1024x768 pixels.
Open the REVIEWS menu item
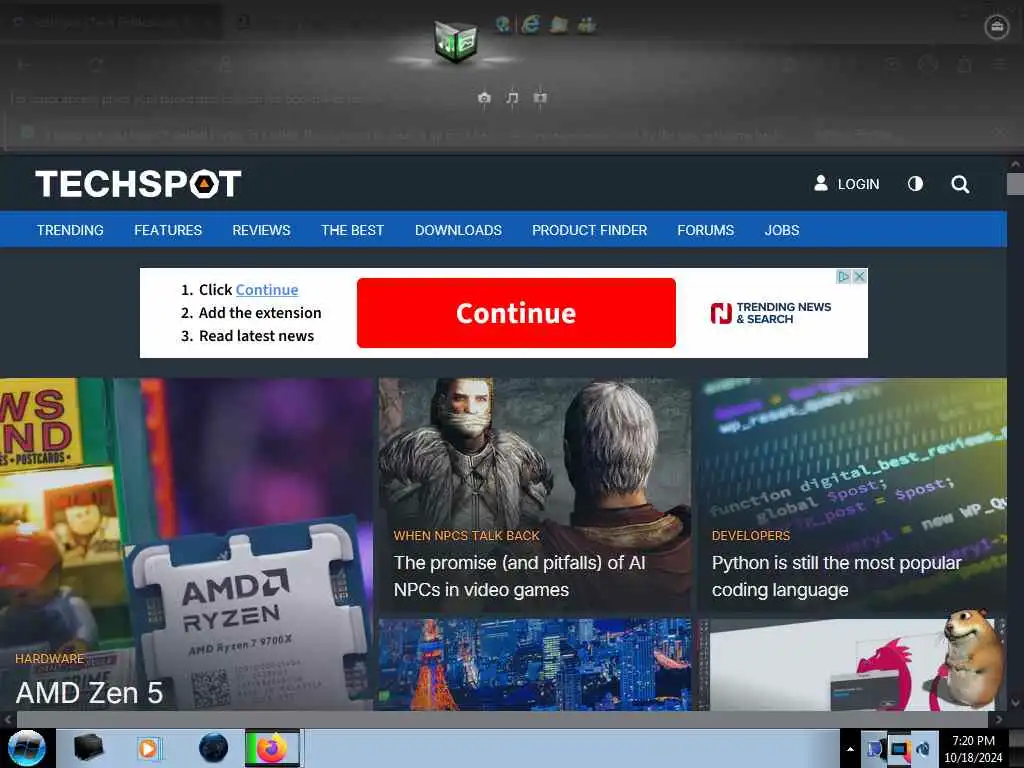click(x=261, y=230)
